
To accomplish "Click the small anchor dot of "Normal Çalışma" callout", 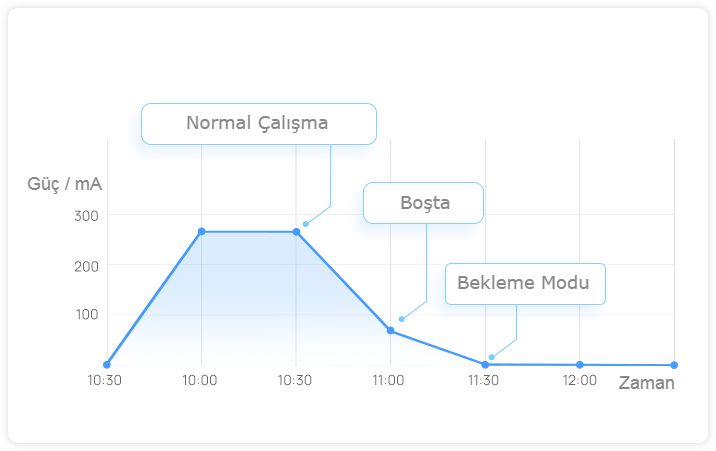I will click(305, 224).
